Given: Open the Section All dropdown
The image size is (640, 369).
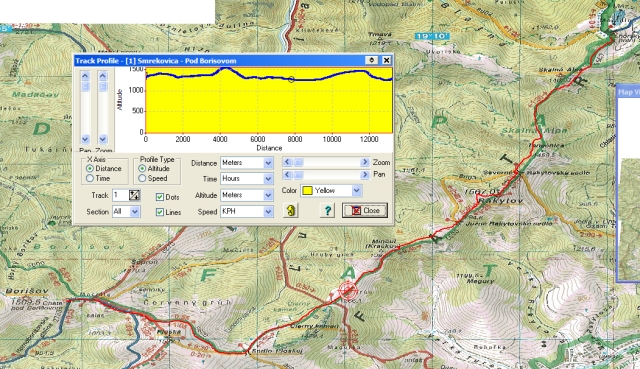Looking at the screenshot, I should [135, 211].
